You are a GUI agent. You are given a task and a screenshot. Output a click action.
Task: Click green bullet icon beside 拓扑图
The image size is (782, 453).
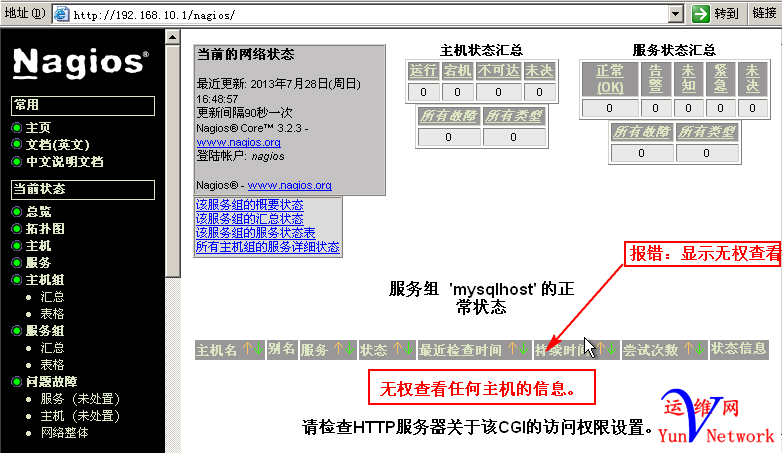[x=16, y=228]
